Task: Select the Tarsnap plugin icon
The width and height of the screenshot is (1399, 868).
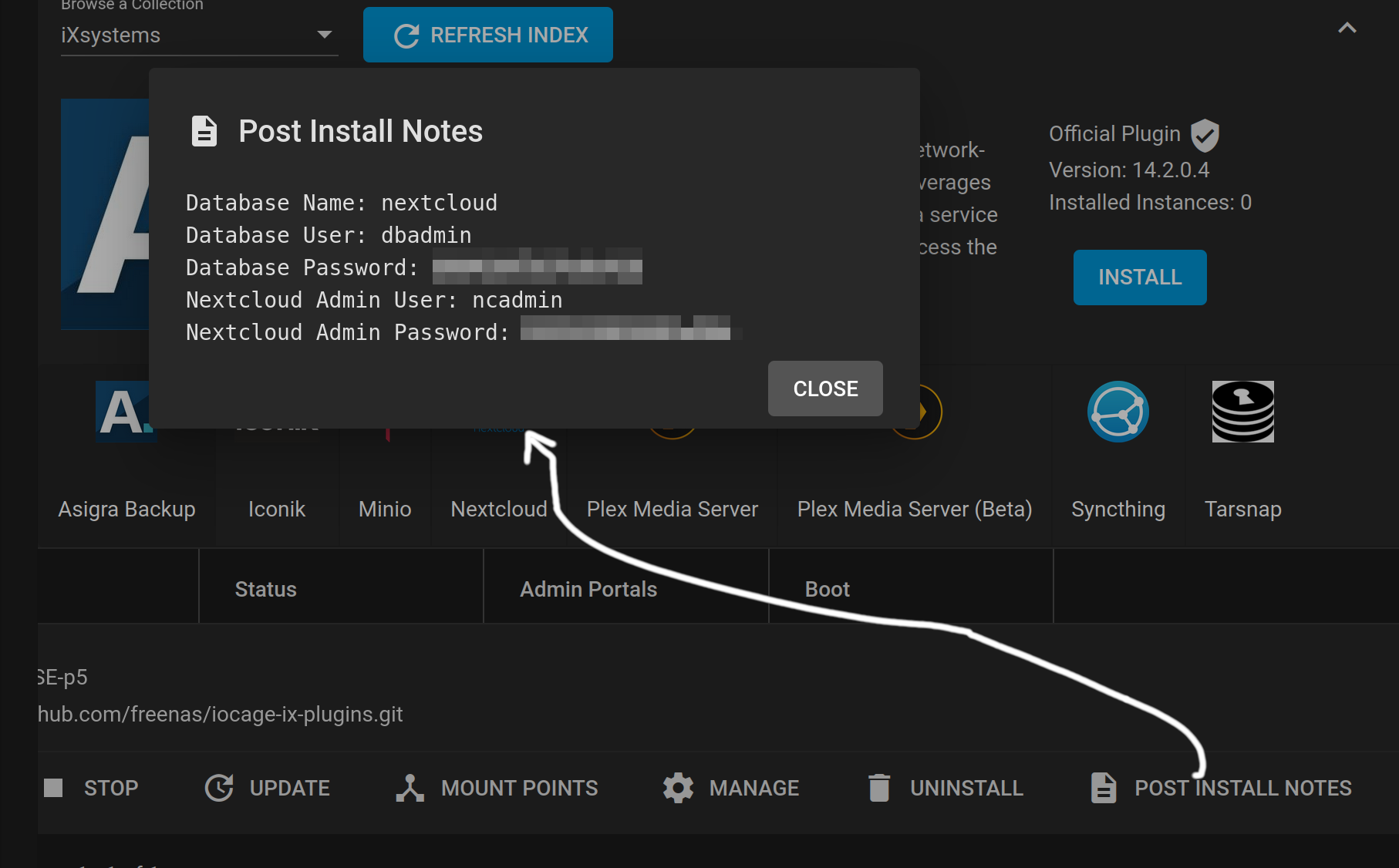Action: (x=1242, y=412)
